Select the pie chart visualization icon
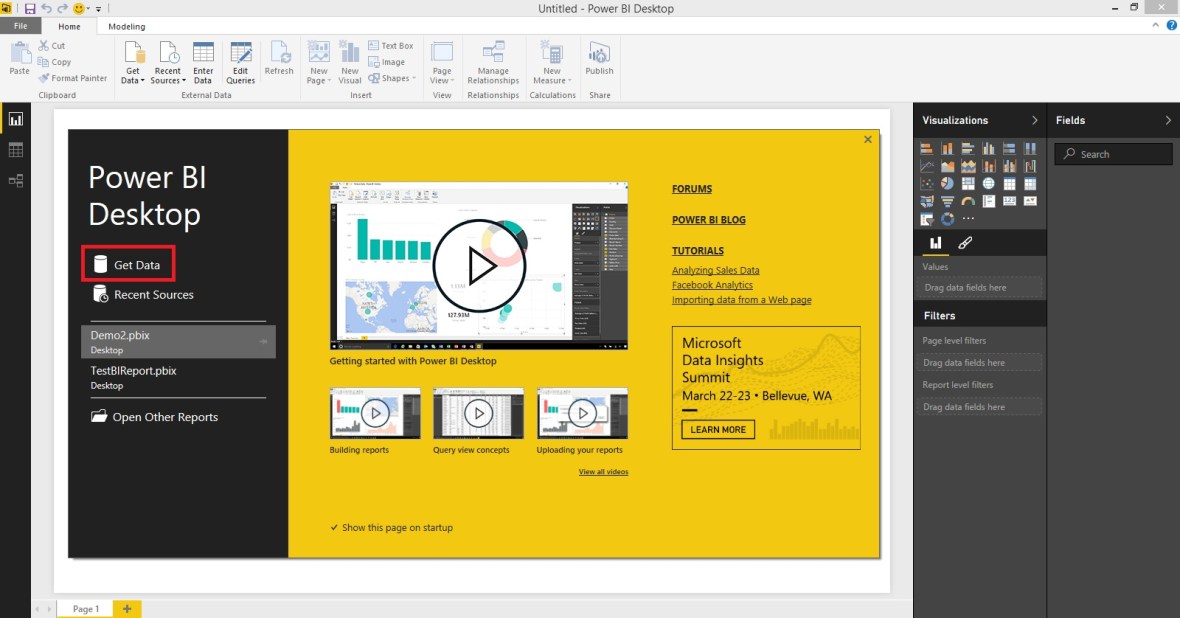1180x618 pixels. tap(948, 183)
